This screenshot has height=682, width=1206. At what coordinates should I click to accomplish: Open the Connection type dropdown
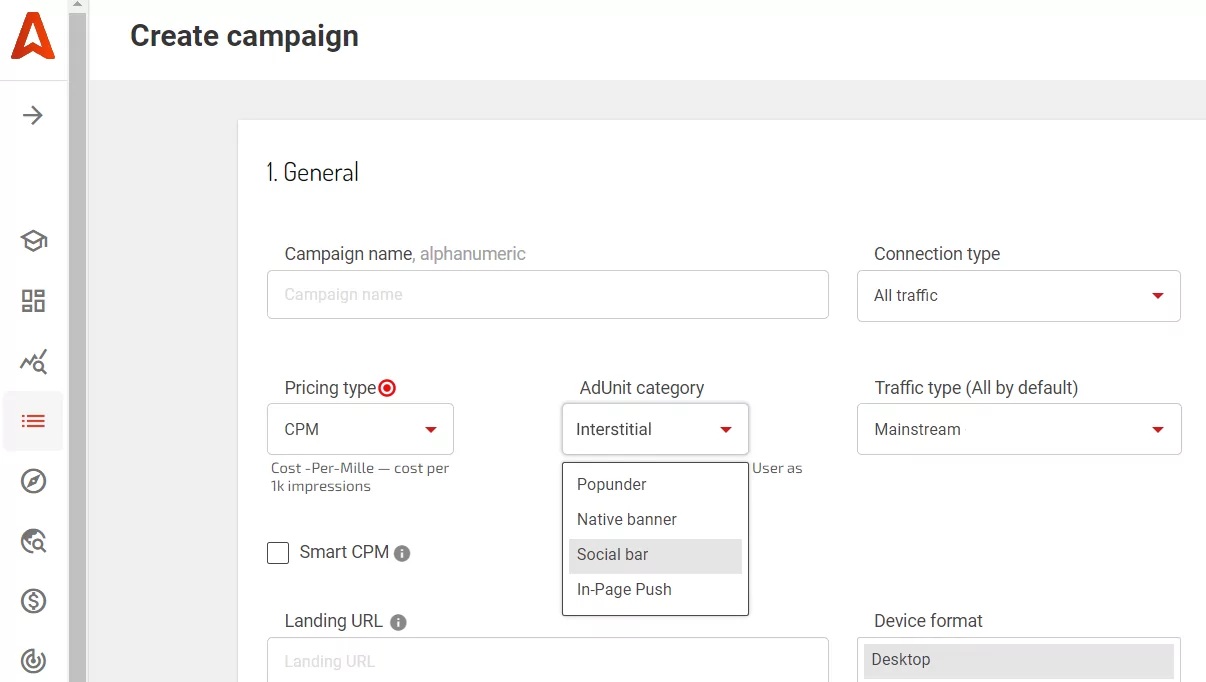(1018, 296)
